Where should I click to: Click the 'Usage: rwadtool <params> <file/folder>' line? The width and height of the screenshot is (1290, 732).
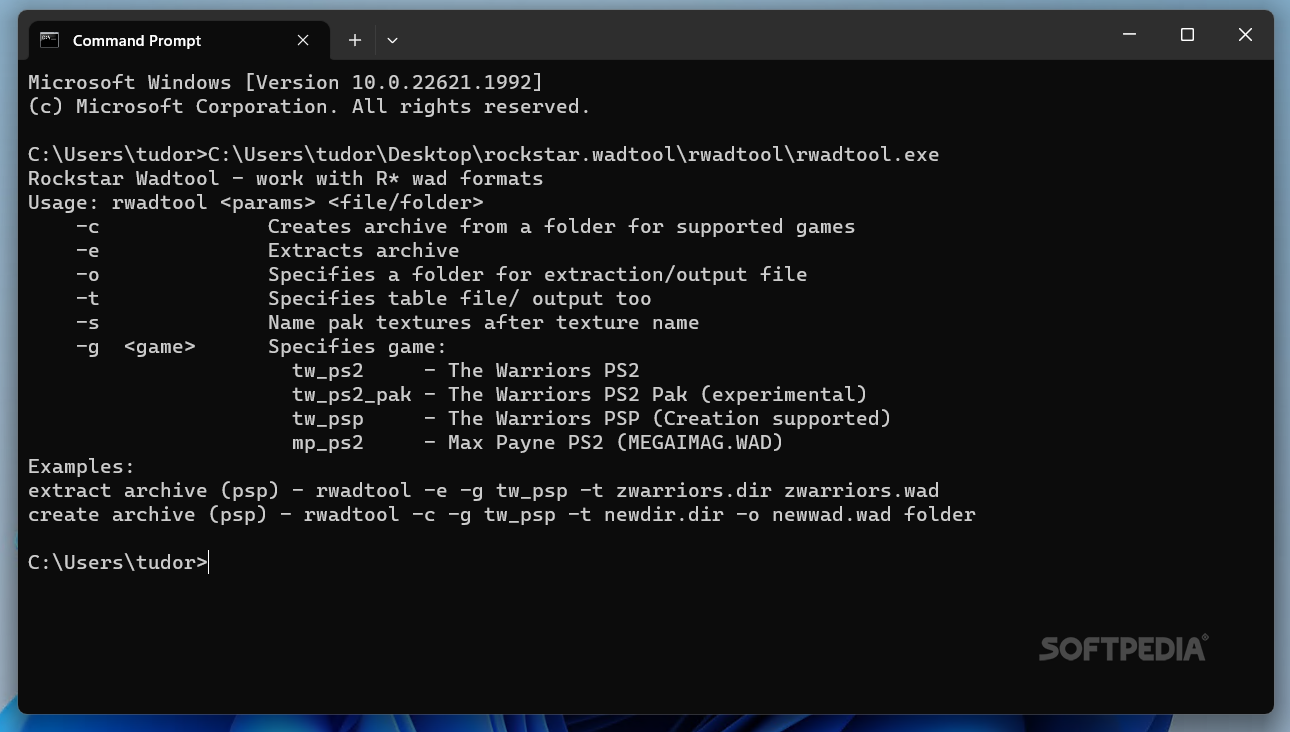point(255,202)
